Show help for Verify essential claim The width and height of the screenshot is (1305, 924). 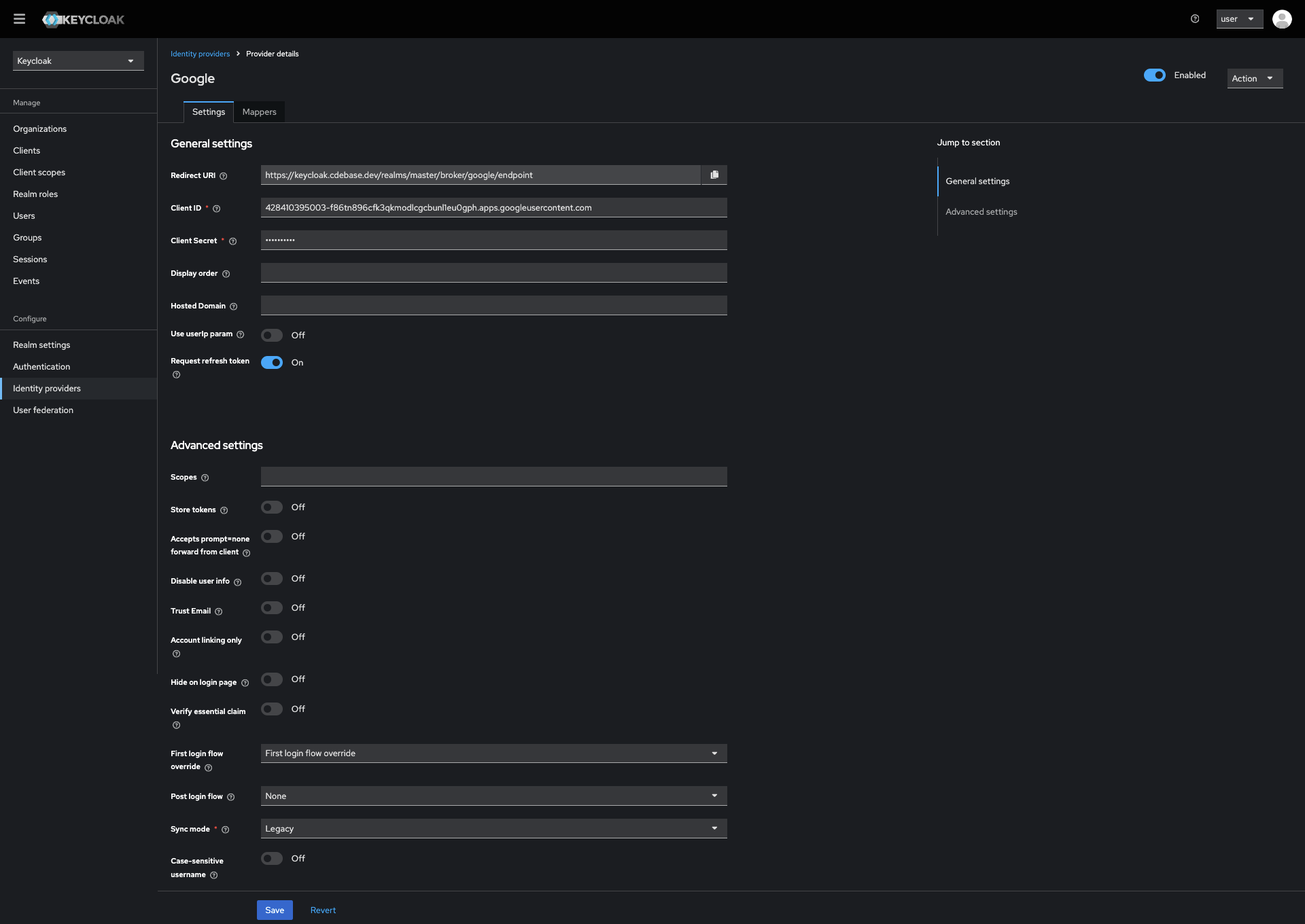[x=176, y=725]
